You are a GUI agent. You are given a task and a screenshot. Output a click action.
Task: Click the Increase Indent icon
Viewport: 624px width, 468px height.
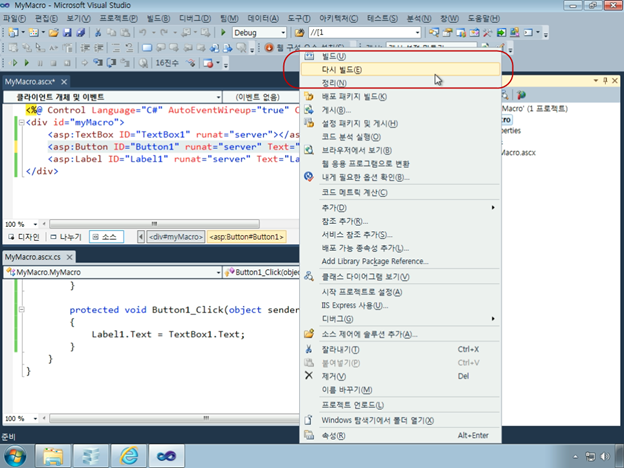click(99, 48)
